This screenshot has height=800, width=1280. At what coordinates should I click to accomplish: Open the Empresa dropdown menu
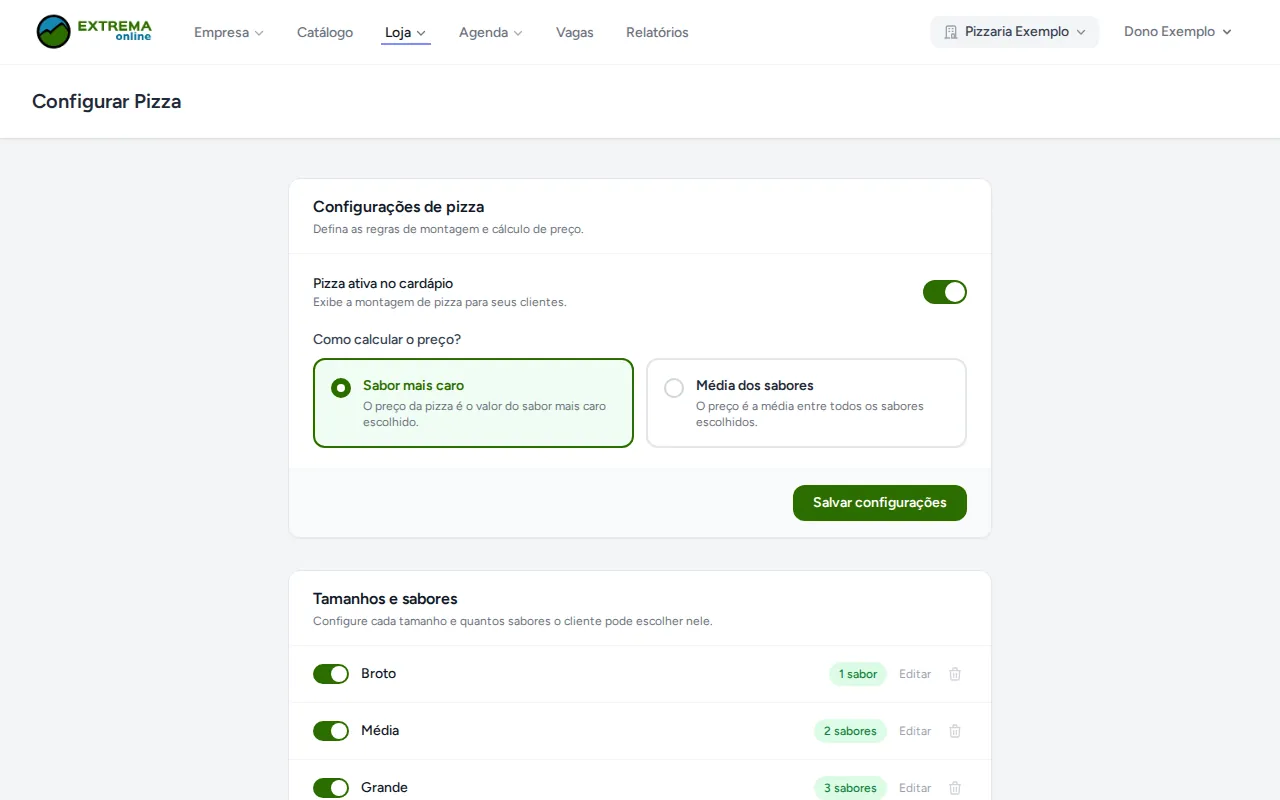(x=229, y=32)
